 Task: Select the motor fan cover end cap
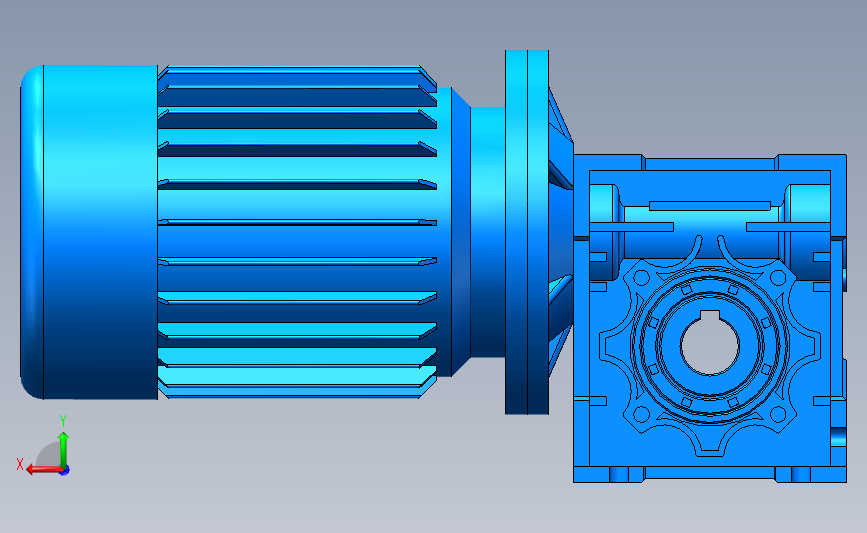tap(89, 232)
